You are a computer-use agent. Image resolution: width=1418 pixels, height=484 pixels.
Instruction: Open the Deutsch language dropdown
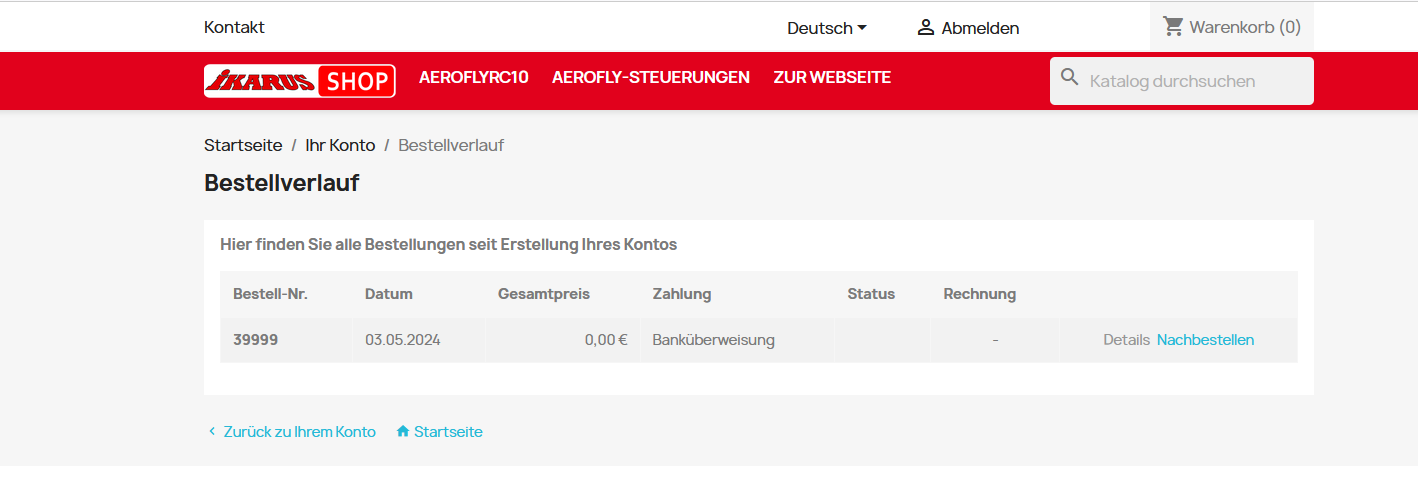tap(827, 28)
